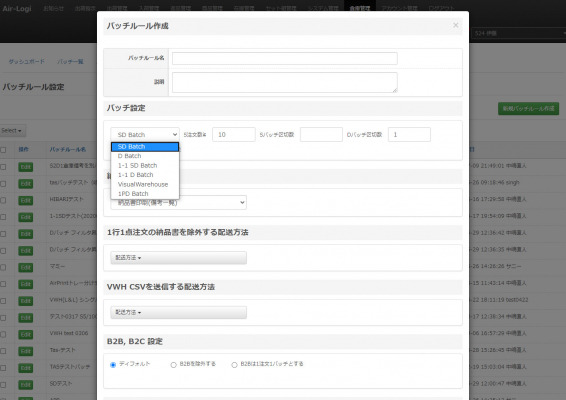The width and height of the screenshot is (566, 400).
Task: Expand 配送方法 dropdown under VWH CSV section
Action: [x=179, y=312]
